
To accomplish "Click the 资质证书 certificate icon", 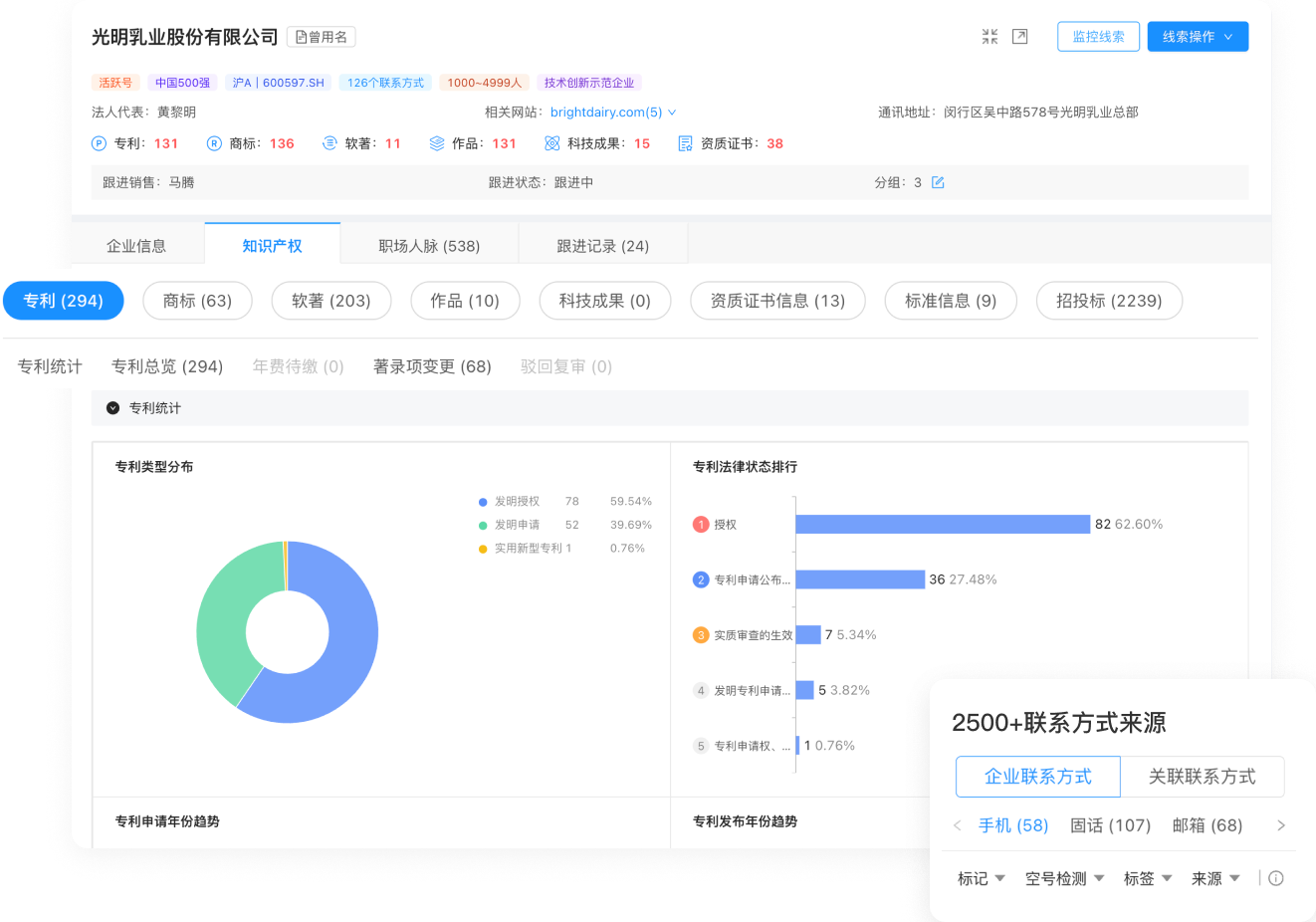I will 685,143.
